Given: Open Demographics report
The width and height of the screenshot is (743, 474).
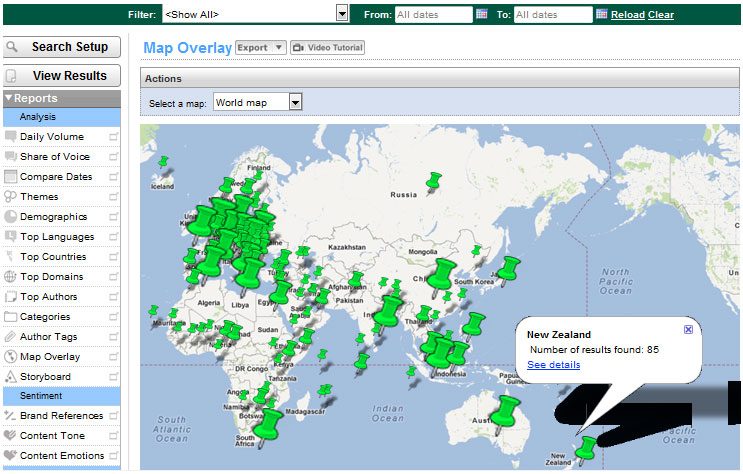Looking at the screenshot, I should click(54, 217).
